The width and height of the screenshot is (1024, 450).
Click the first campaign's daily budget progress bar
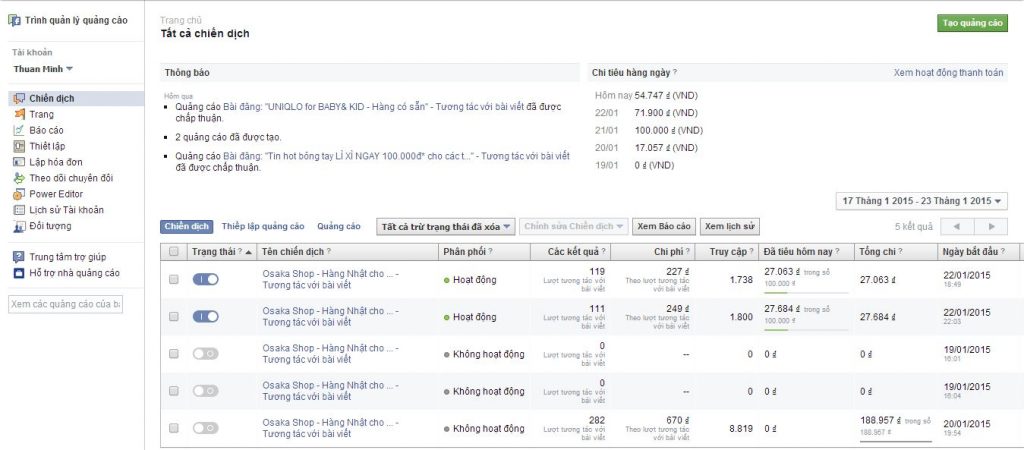coord(805,293)
